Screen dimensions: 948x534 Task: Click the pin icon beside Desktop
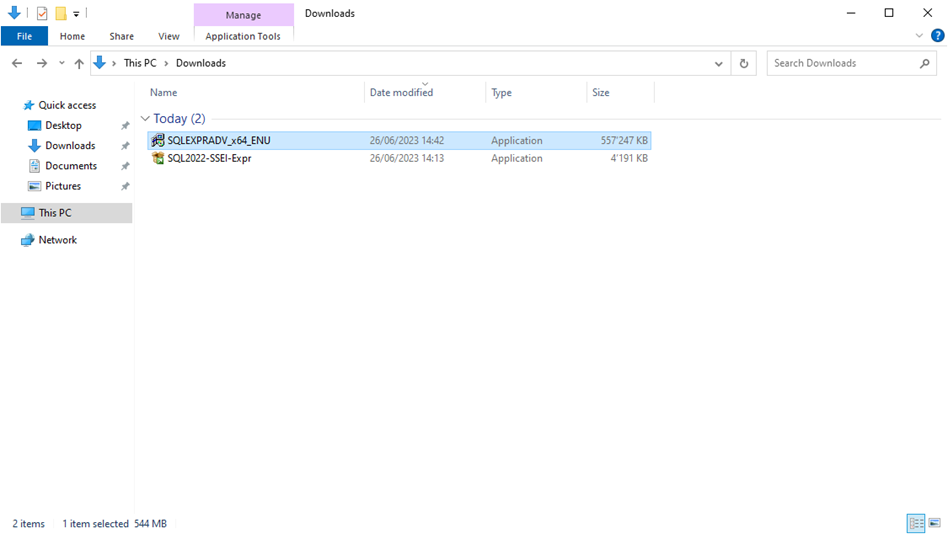point(125,126)
